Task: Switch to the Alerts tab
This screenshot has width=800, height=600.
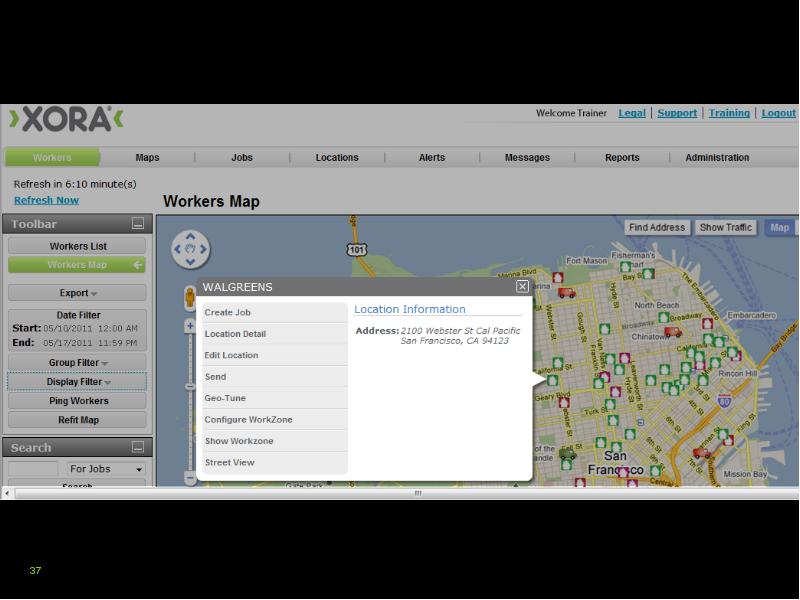Action: (432, 158)
